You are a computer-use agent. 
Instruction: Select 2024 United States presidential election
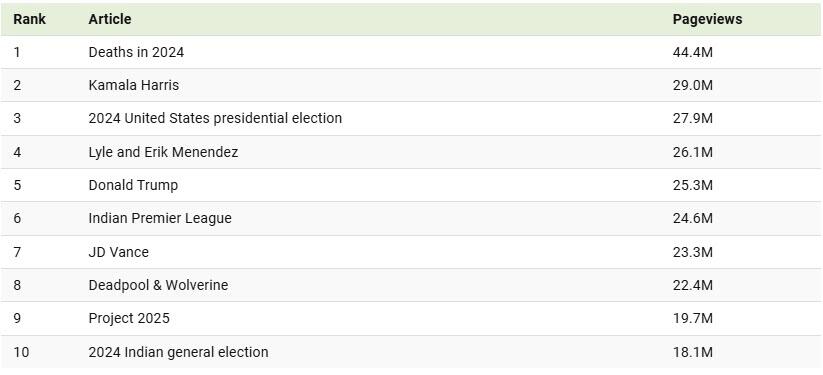click(215, 118)
